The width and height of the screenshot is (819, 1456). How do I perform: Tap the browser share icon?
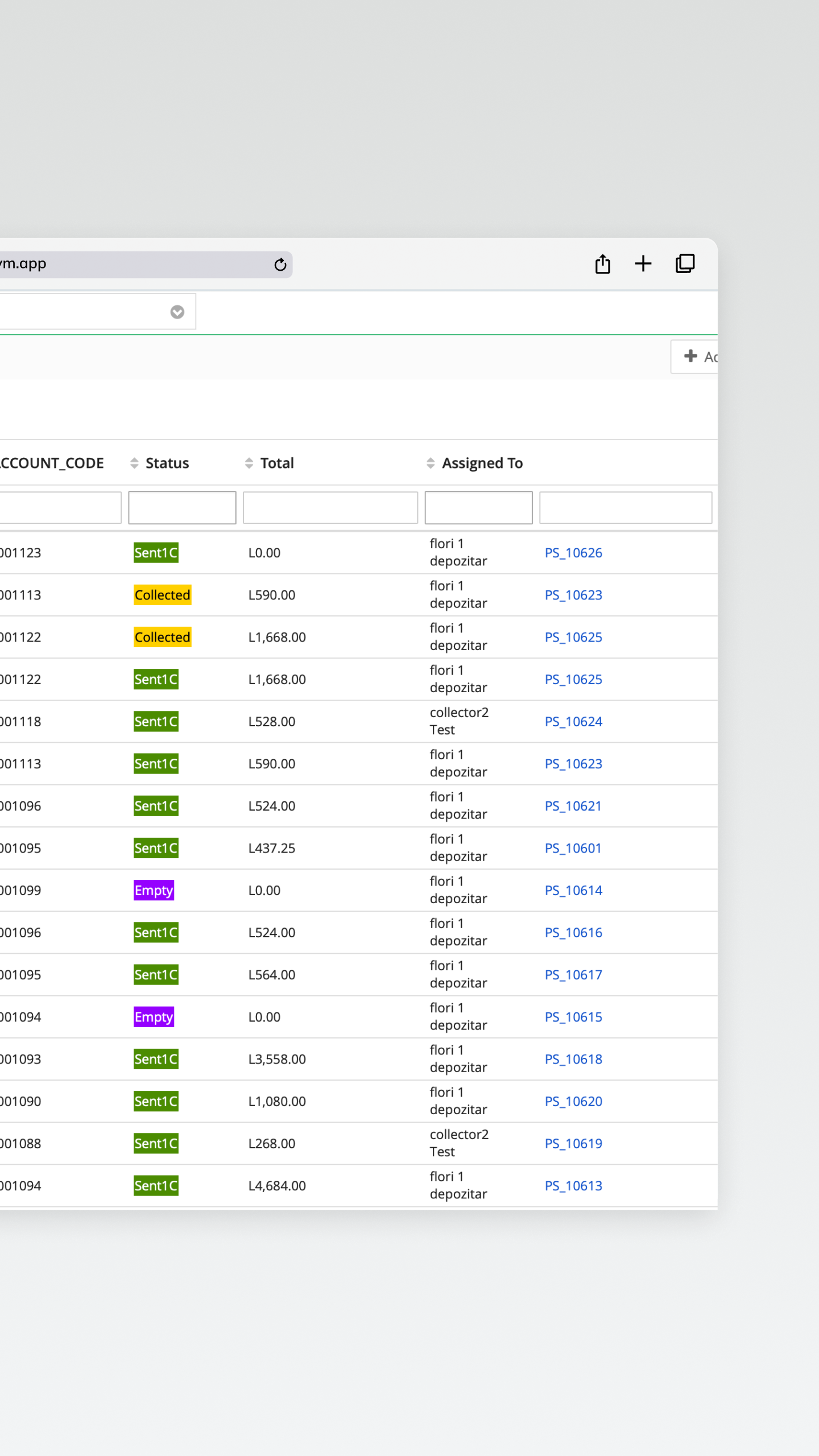[x=602, y=264]
